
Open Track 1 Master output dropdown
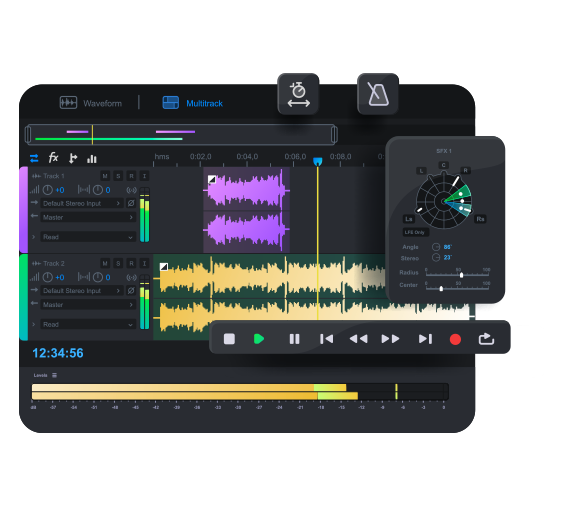88,217
